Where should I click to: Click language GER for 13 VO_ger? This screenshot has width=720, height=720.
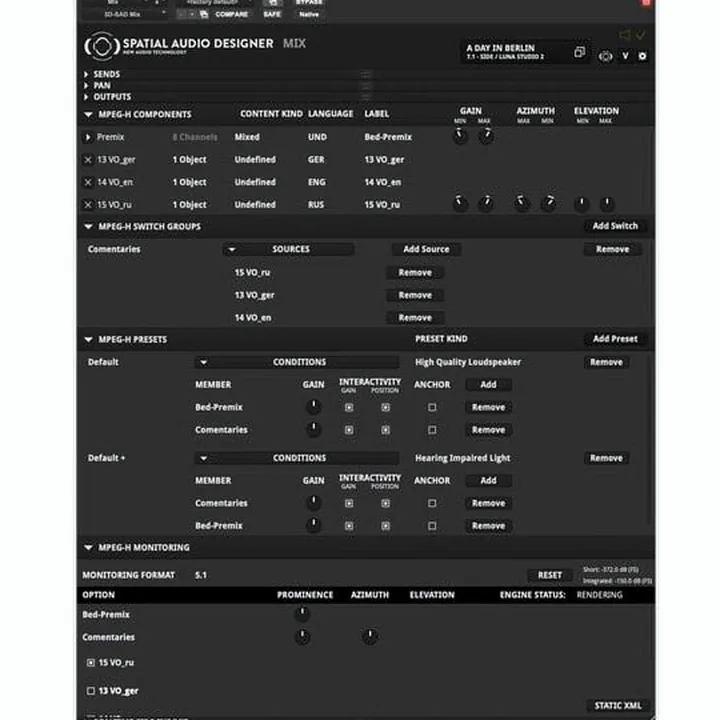[316, 159]
